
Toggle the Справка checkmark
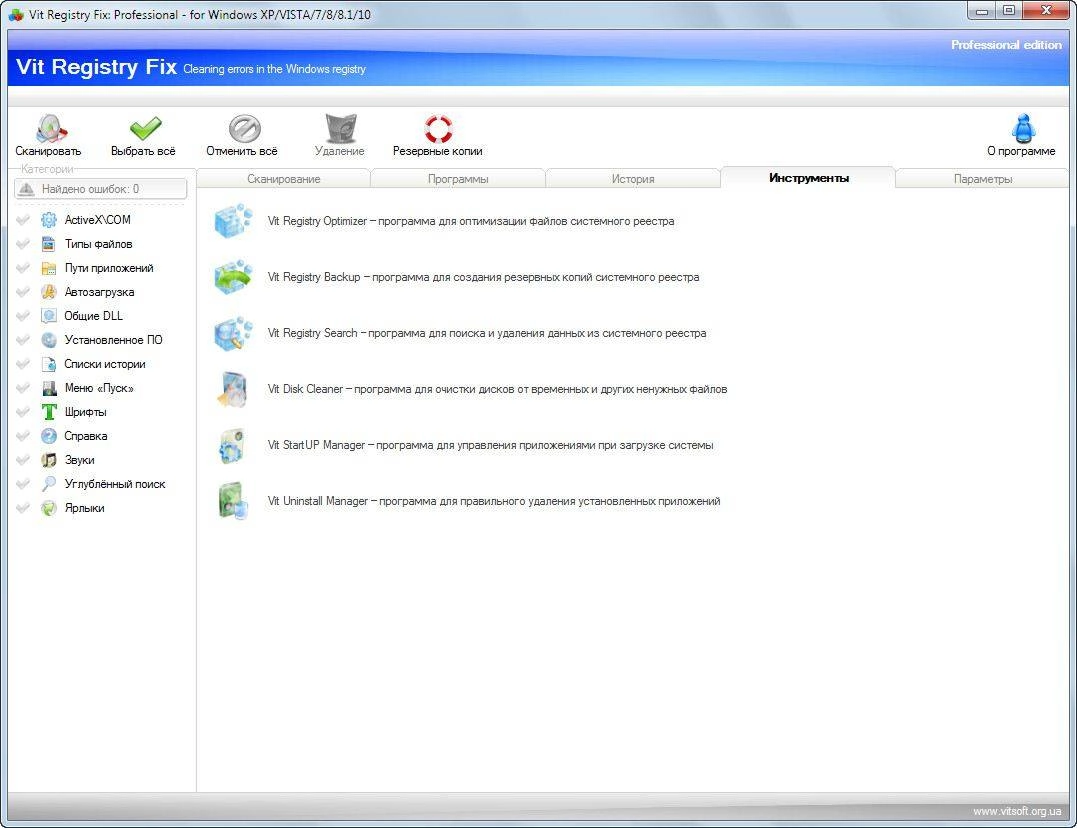coord(23,436)
